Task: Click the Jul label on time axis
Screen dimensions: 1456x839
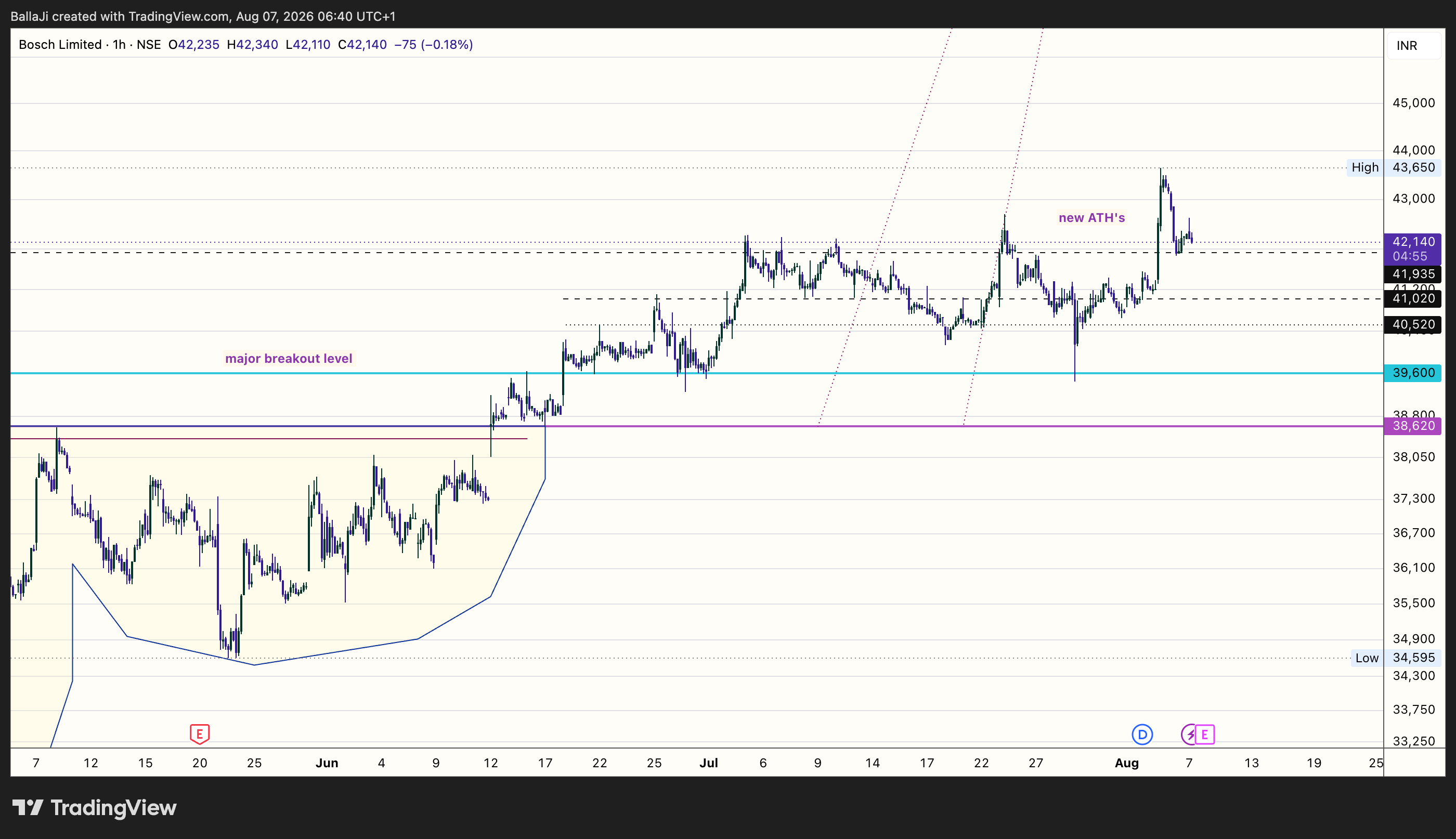Action: 708,764
